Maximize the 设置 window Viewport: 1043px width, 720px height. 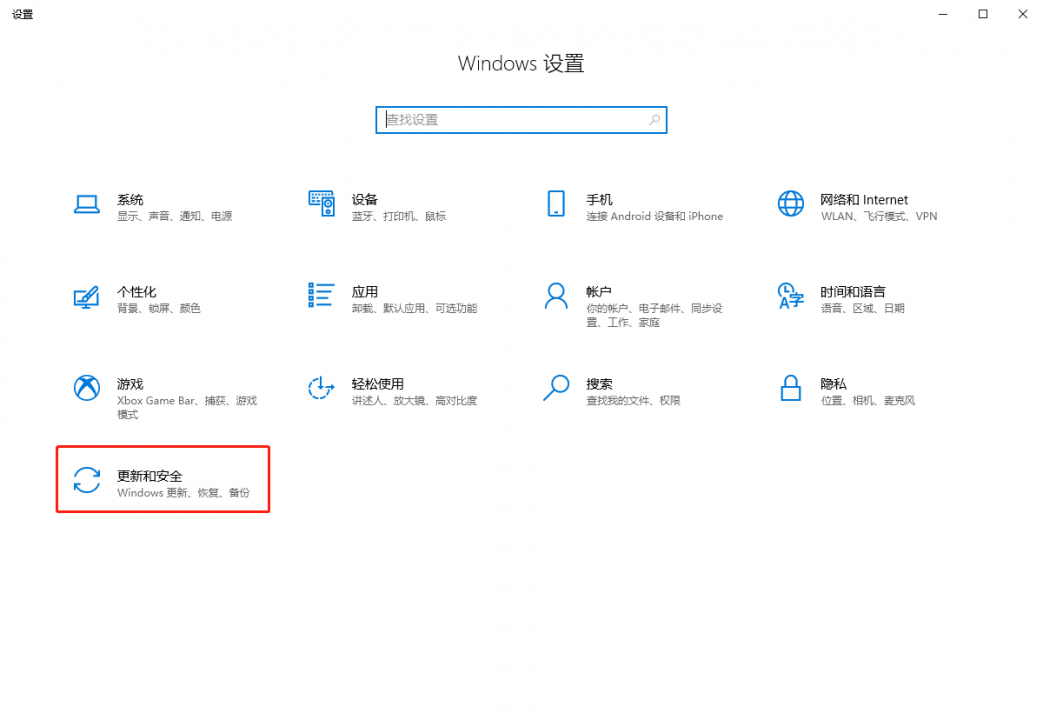[x=983, y=14]
